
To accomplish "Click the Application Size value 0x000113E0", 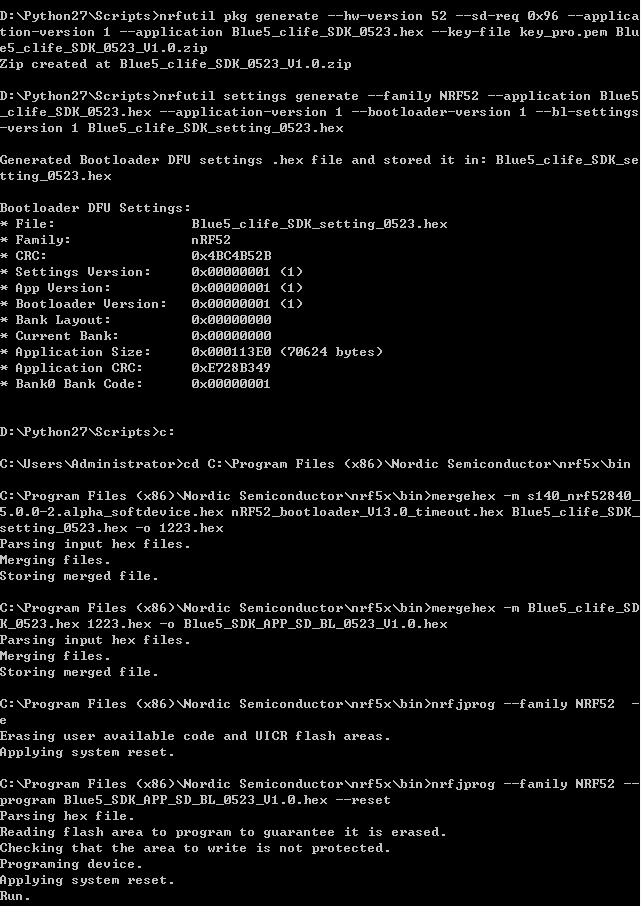I will pyautogui.click(x=231, y=352).
